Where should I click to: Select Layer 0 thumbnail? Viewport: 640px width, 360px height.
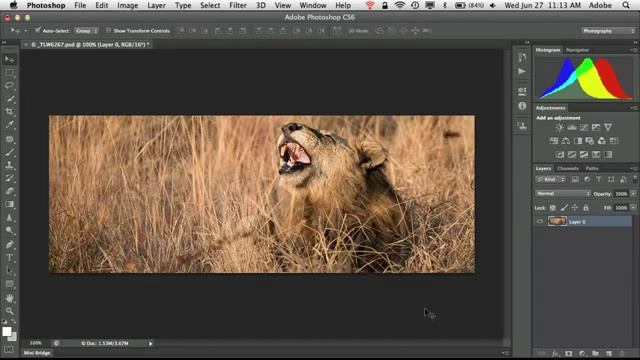(557, 221)
